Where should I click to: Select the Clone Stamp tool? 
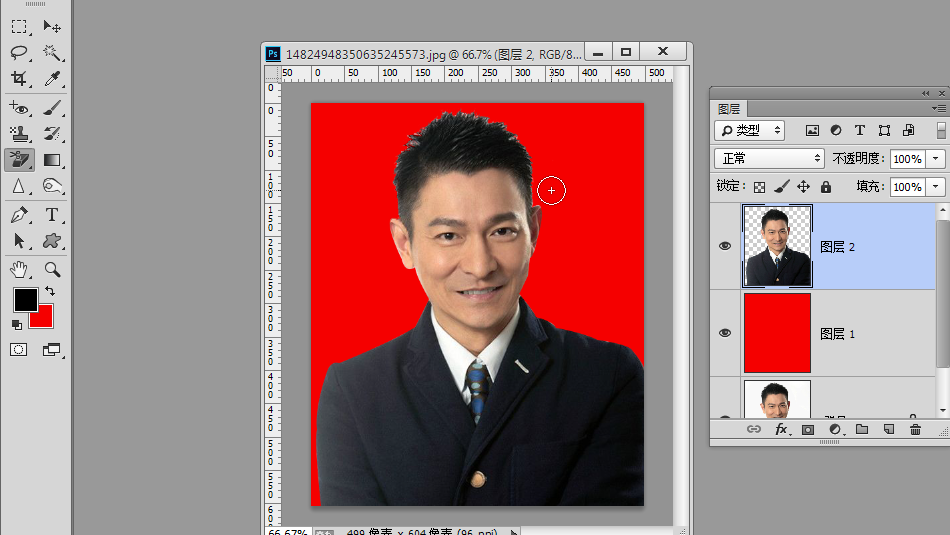click(x=19, y=134)
